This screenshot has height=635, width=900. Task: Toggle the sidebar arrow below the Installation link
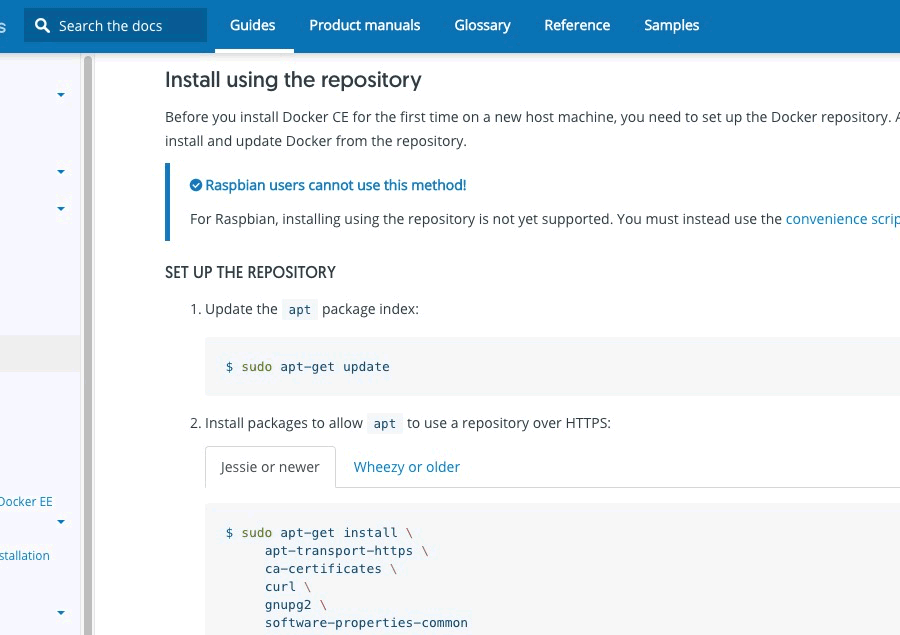point(61,612)
